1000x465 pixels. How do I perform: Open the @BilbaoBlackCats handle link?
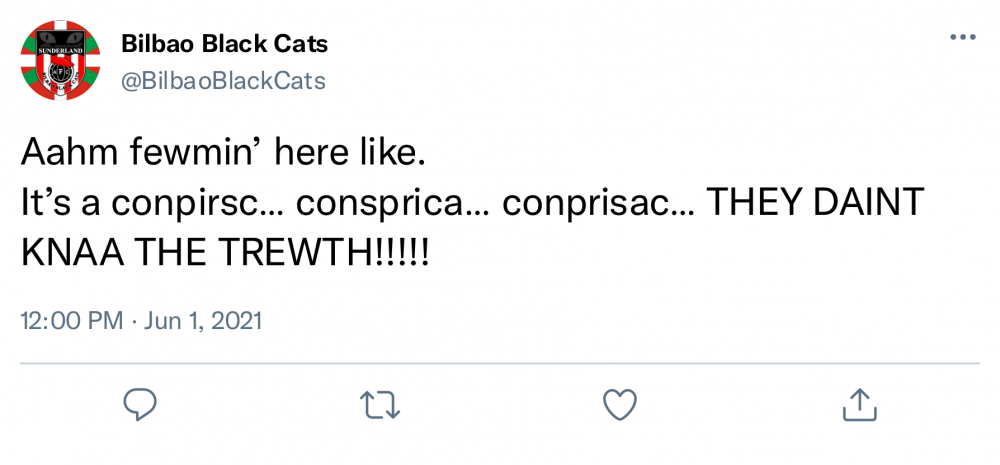(223, 81)
